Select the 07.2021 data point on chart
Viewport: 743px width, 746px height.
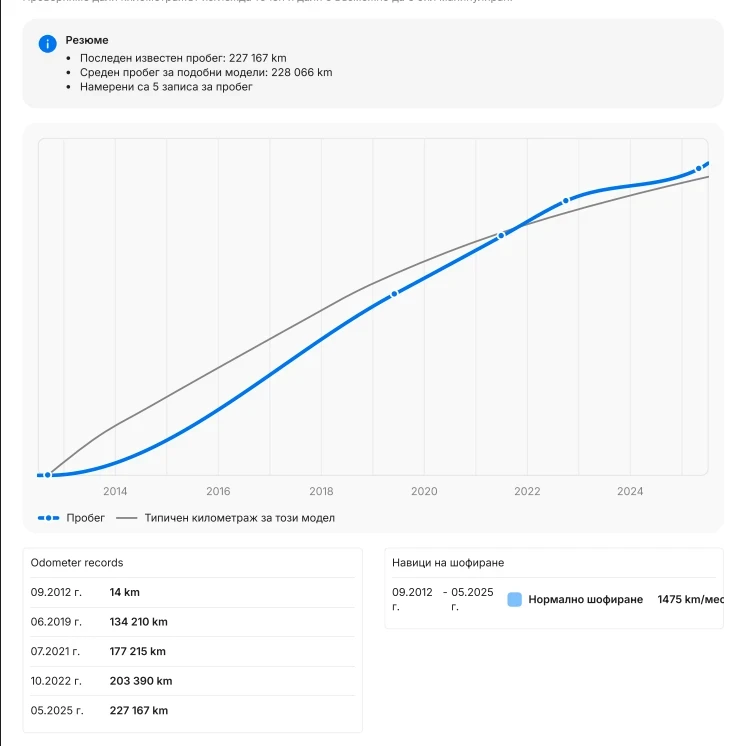(501, 236)
